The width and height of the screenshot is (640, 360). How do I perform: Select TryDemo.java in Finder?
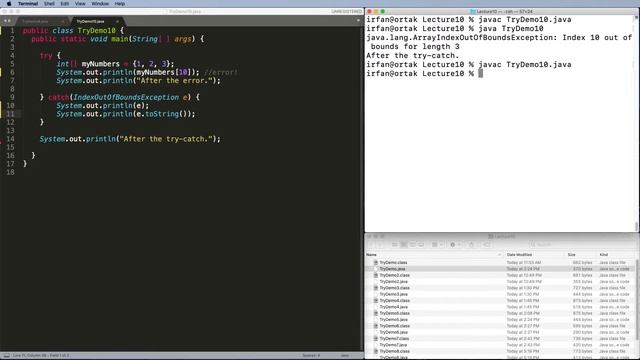click(500, 269)
